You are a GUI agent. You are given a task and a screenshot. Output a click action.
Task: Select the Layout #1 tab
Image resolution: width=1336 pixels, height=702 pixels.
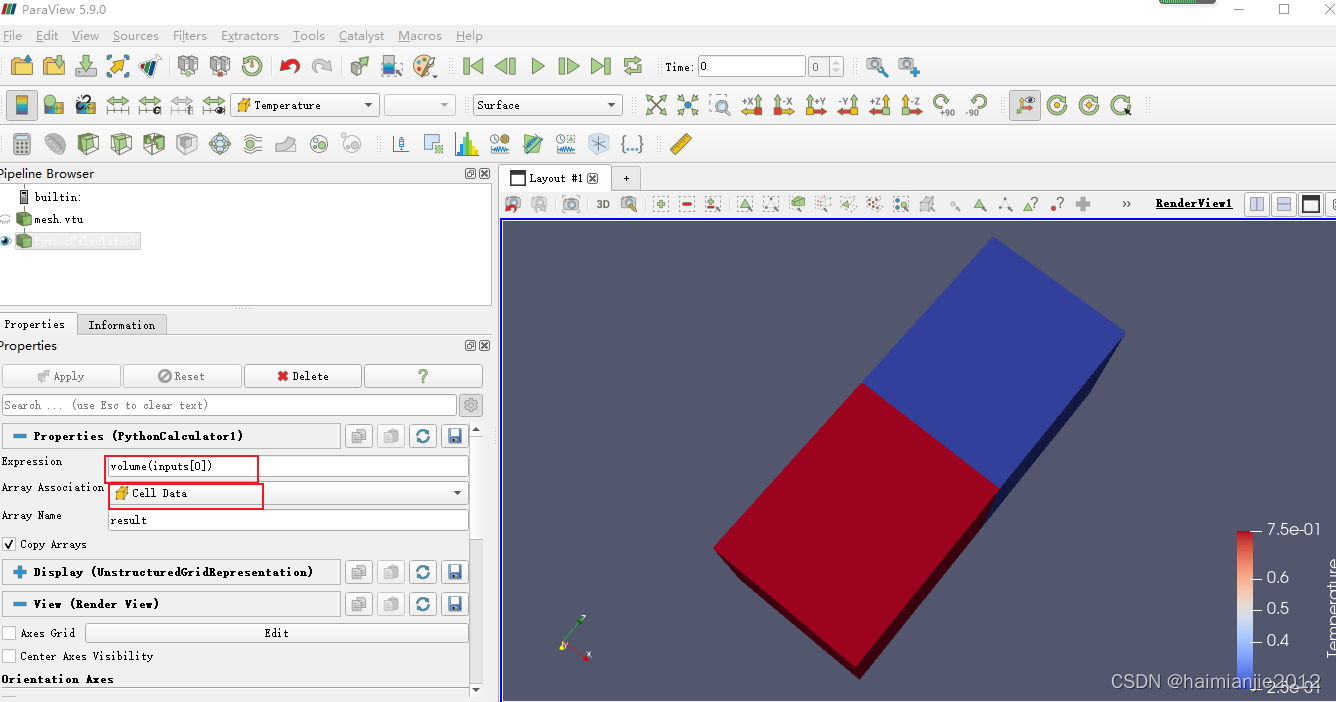[x=555, y=178]
